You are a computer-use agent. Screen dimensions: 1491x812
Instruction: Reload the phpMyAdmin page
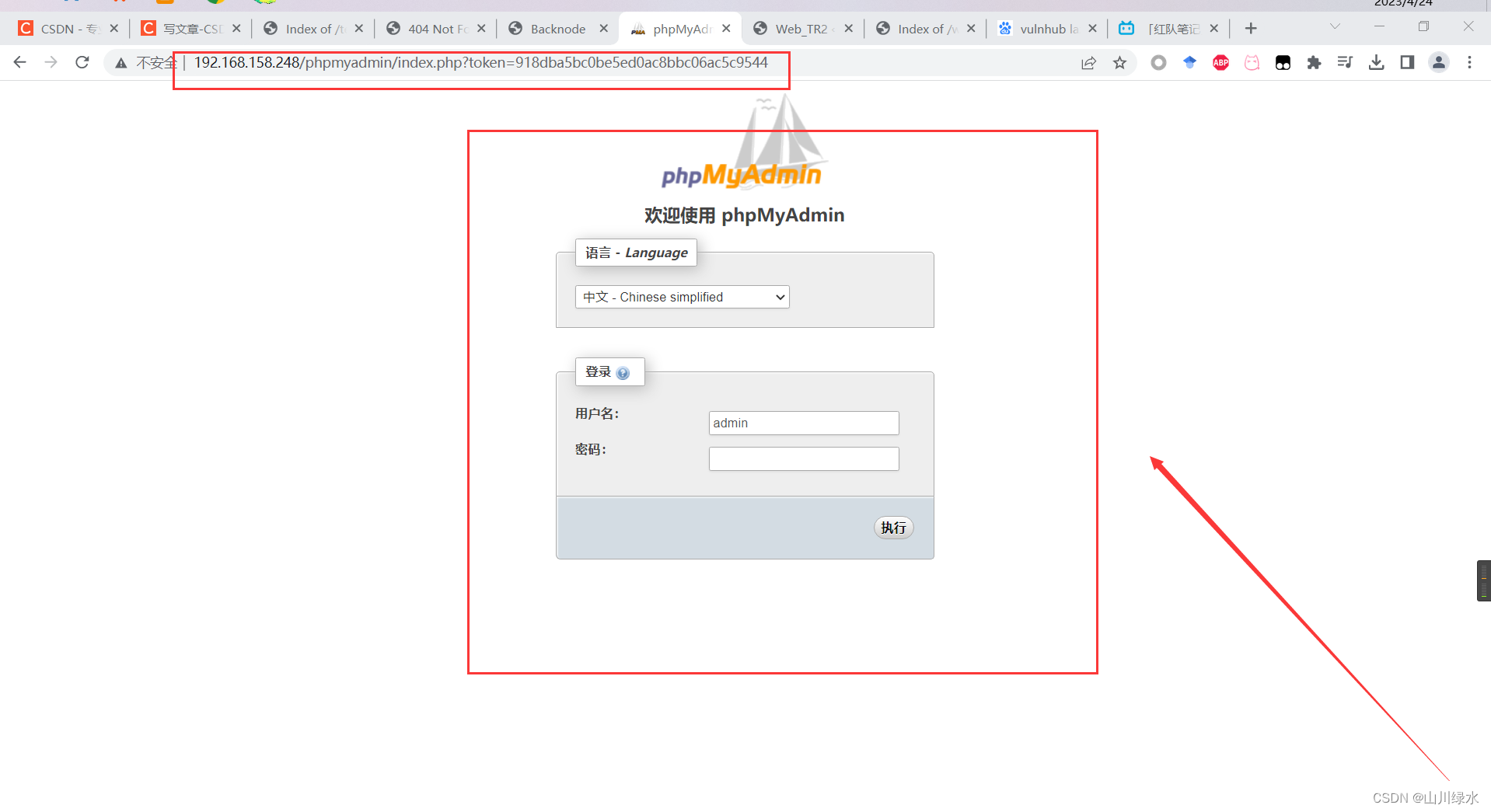tap(82, 62)
